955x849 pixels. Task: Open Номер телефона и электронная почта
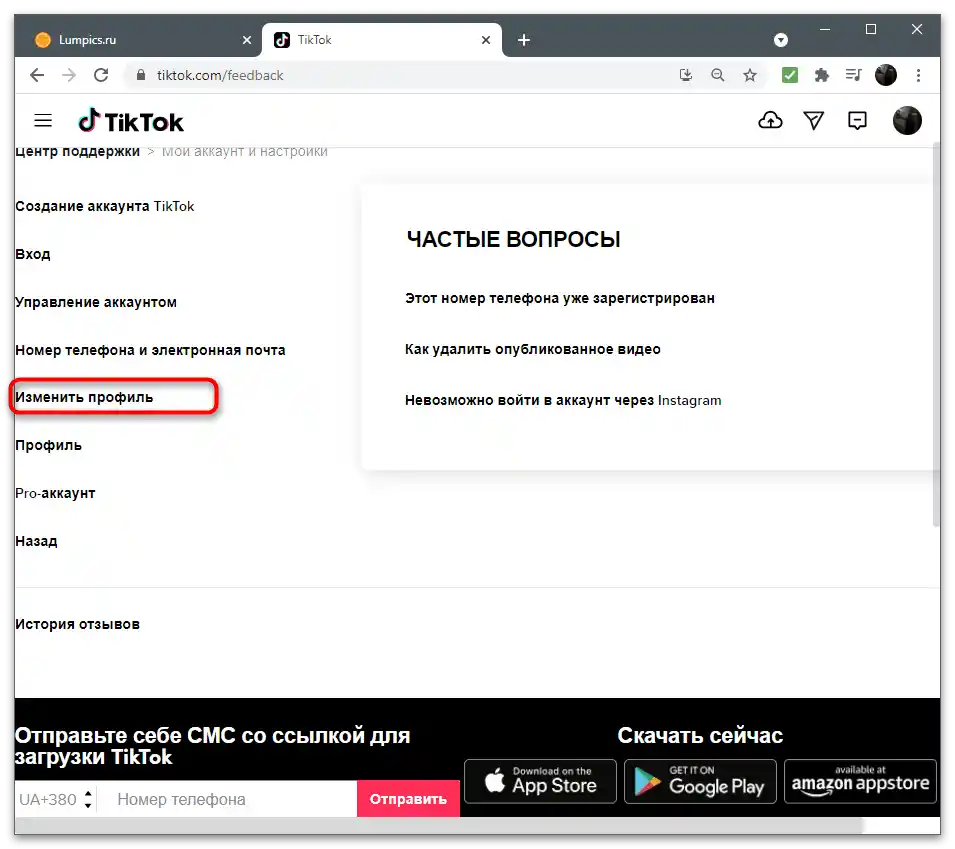(x=150, y=350)
